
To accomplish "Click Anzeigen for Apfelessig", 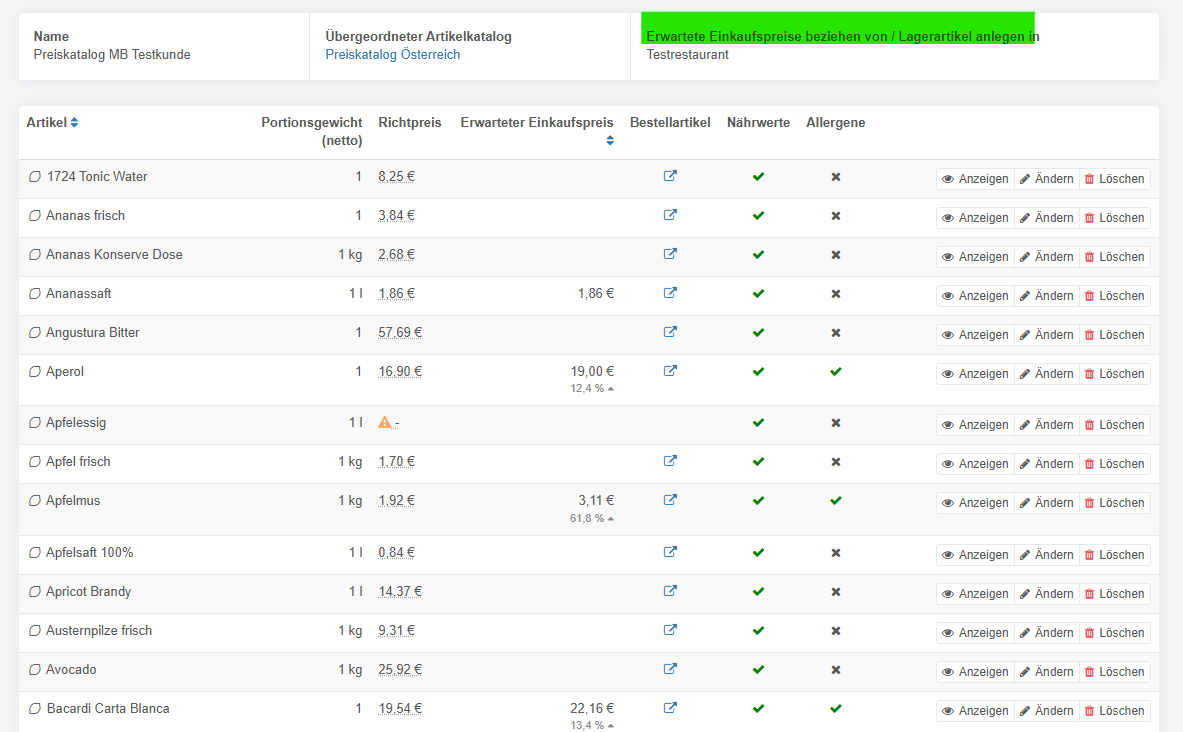I will click(975, 425).
